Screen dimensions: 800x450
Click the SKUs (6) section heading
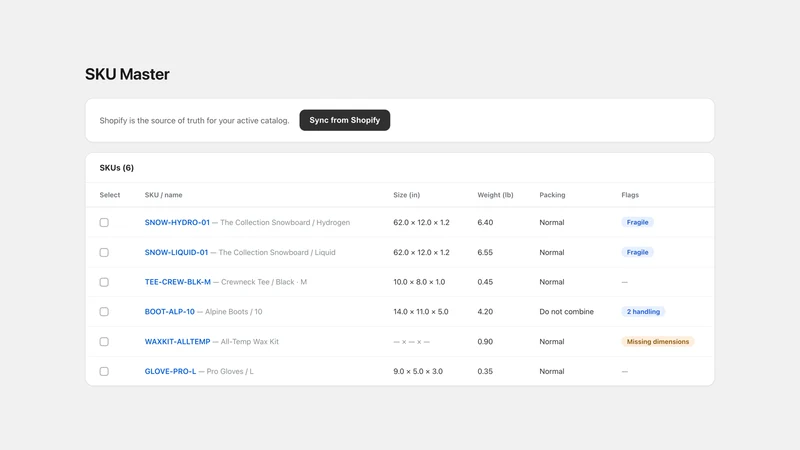click(116, 168)
